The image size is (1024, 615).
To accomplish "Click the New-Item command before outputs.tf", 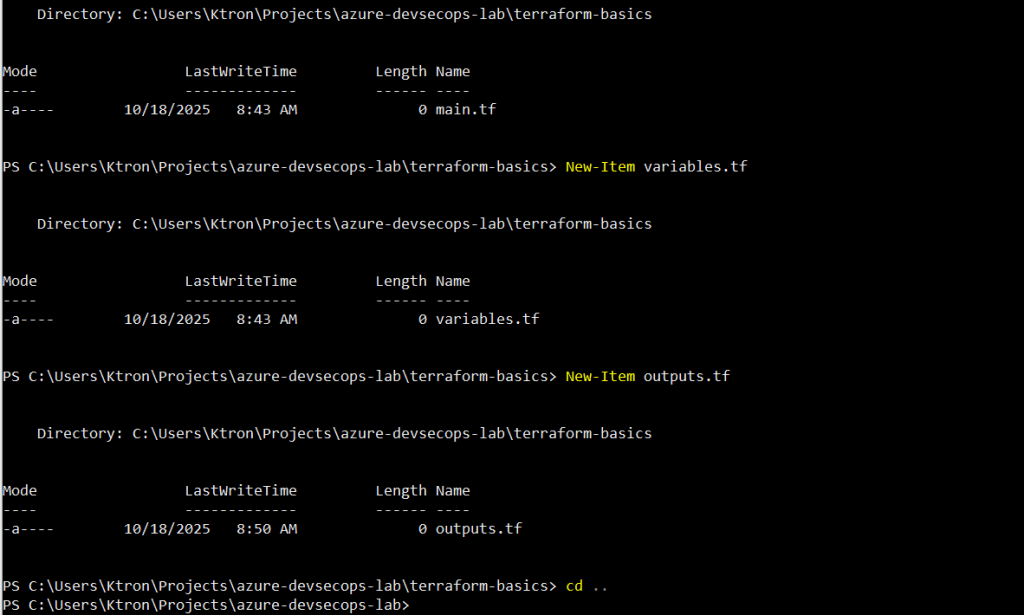I will point(600,377).
